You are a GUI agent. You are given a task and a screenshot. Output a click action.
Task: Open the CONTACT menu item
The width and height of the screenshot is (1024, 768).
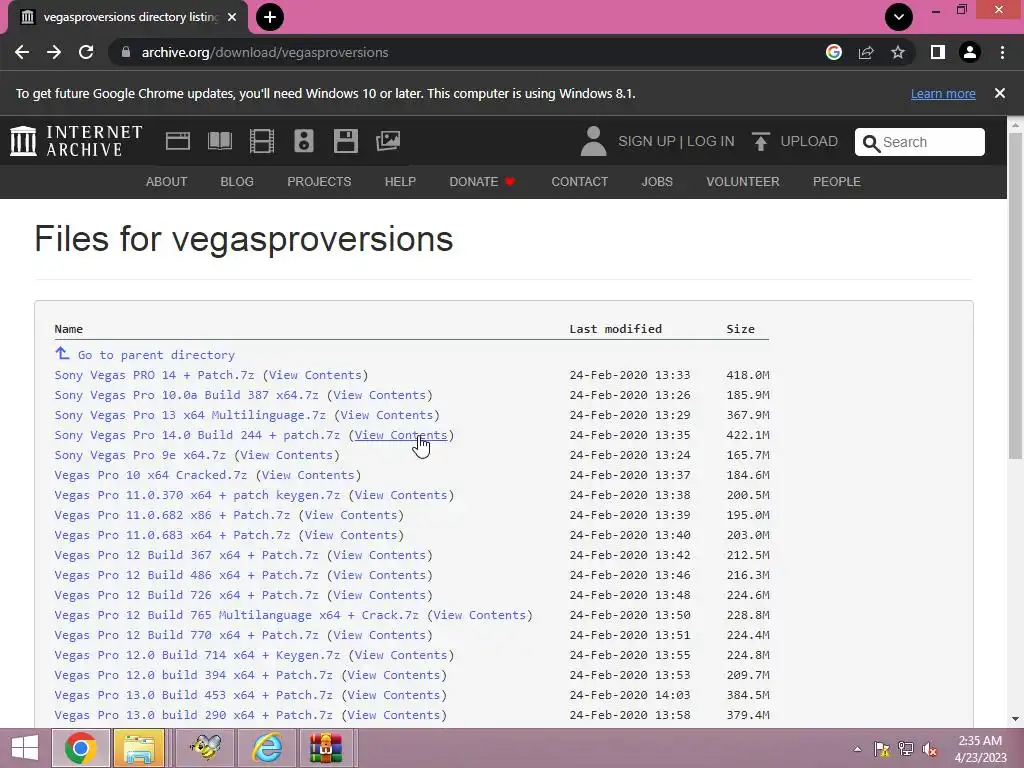[579, 182]
